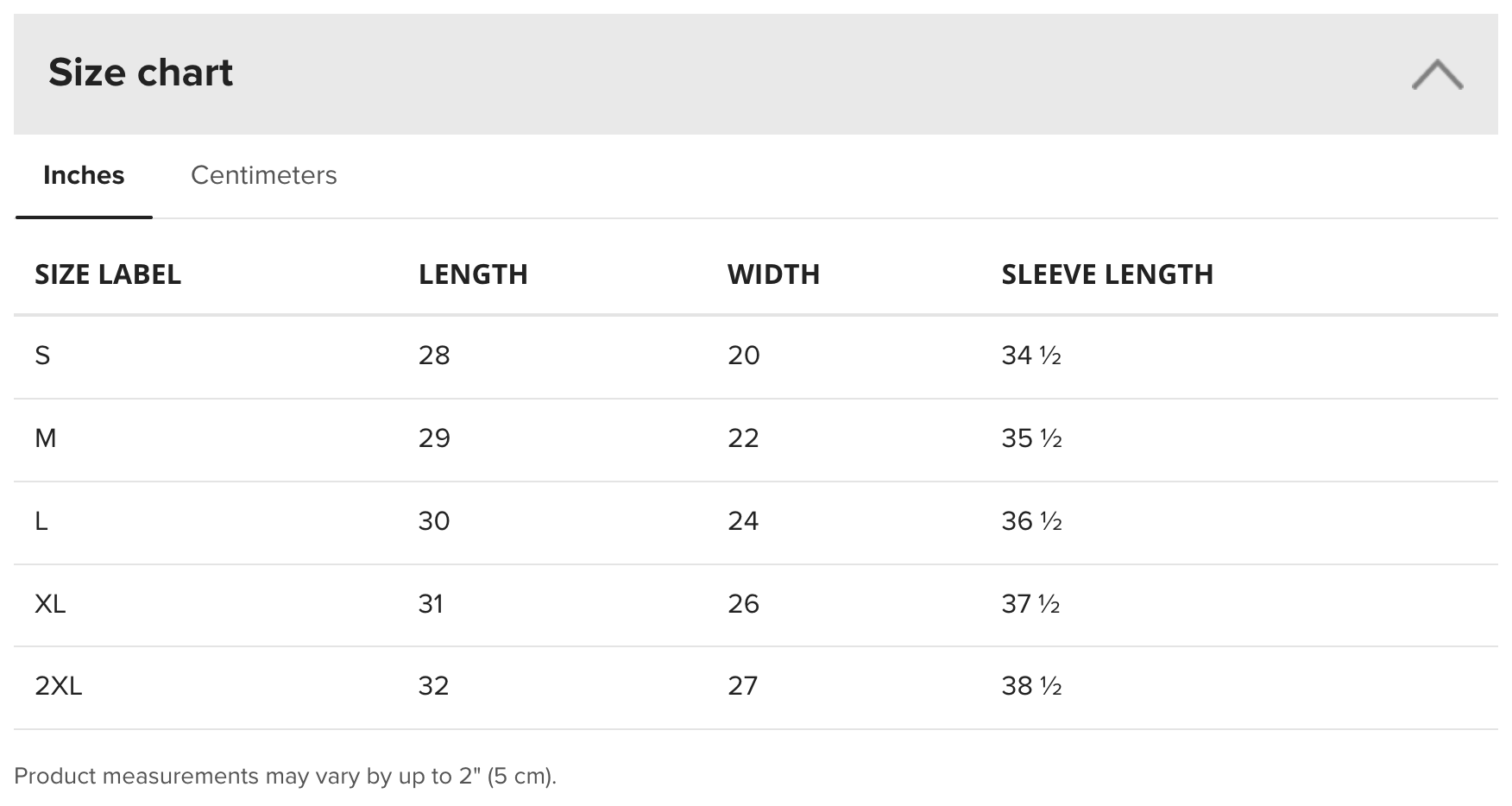Select the S size row label

point(42,356)
